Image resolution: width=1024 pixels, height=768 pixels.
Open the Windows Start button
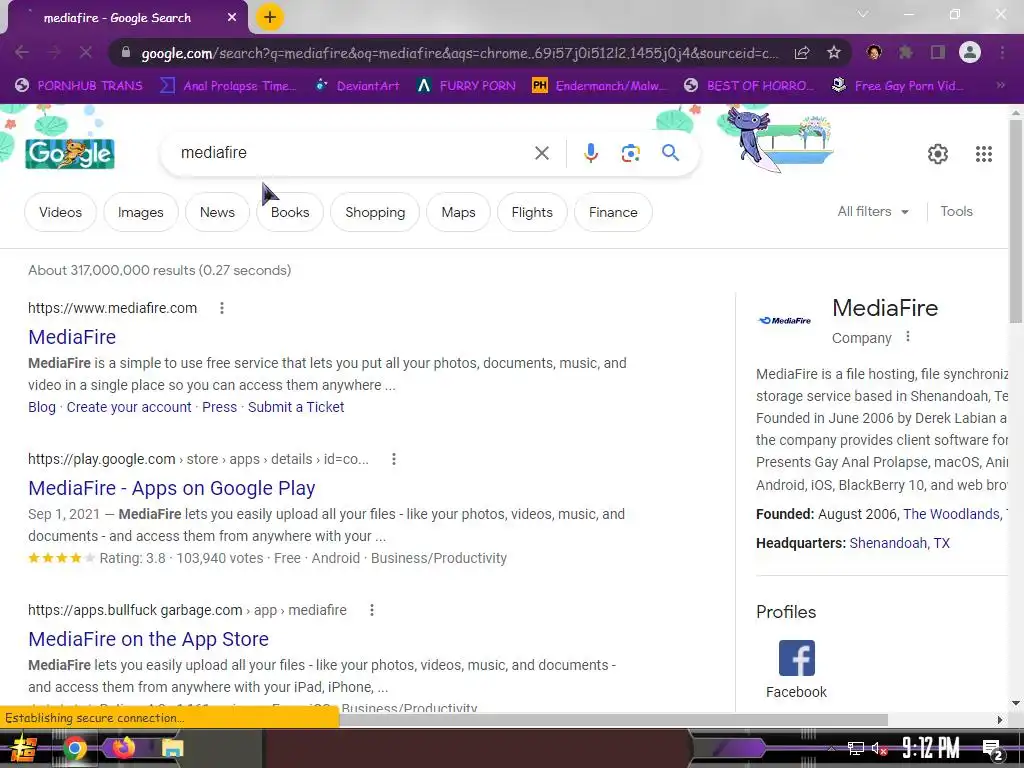[x=24, y=748]
